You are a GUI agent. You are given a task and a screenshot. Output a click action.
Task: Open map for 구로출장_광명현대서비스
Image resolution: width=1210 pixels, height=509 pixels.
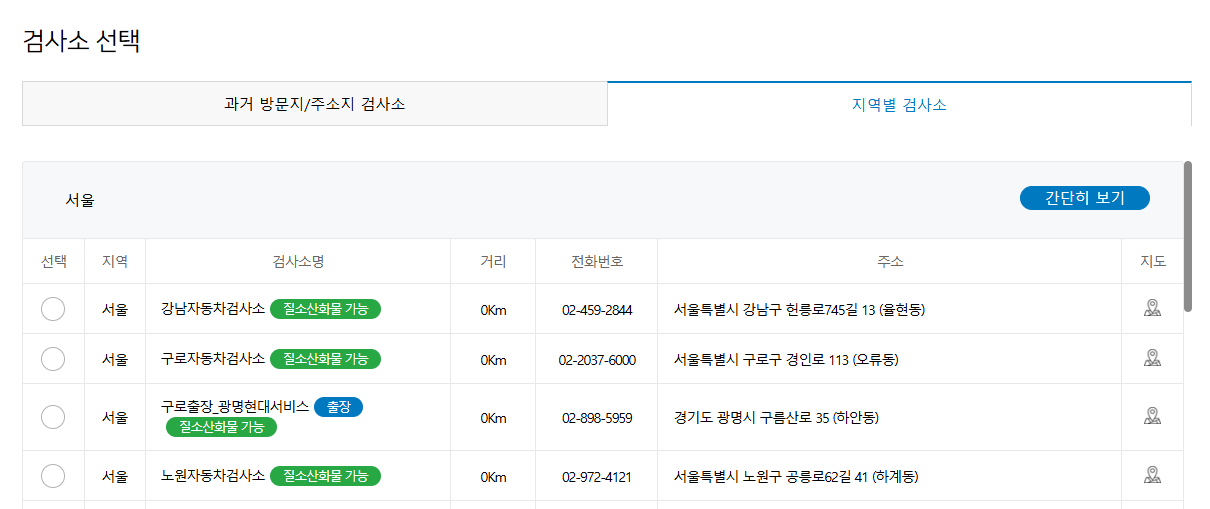tap(1152, 416)
